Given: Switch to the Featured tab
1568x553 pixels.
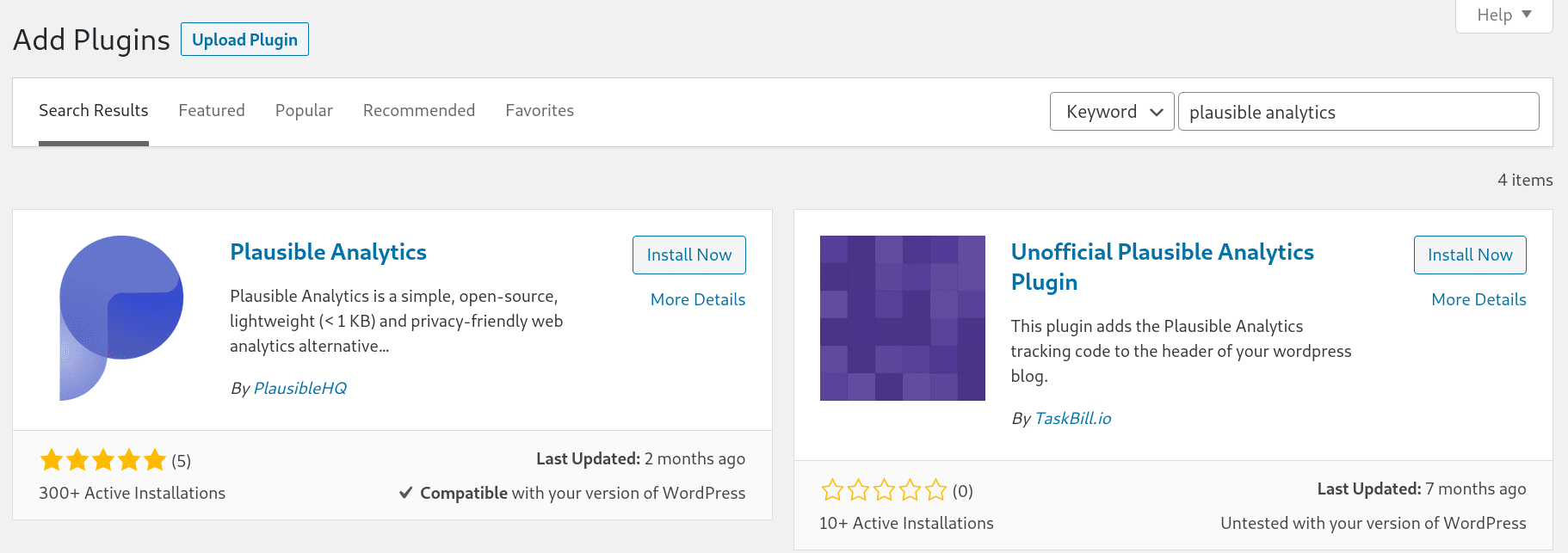Looking at the screenshot, I should pyautogui.click(x=212, y=110).
